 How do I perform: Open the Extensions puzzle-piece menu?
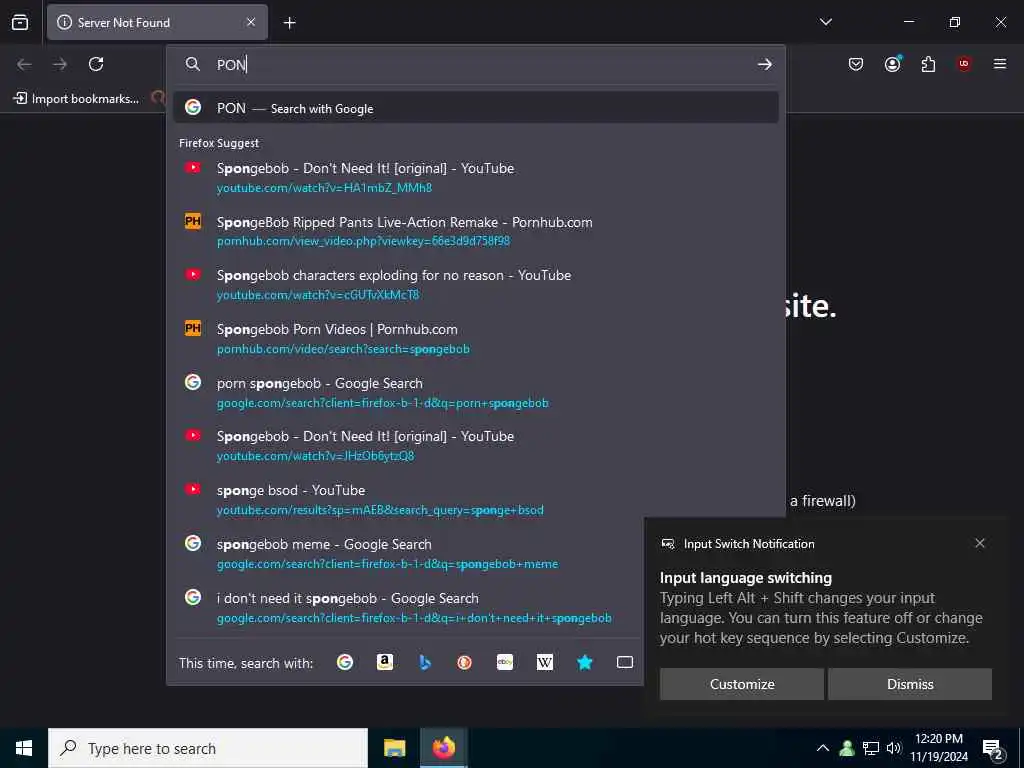coord(928,64)
